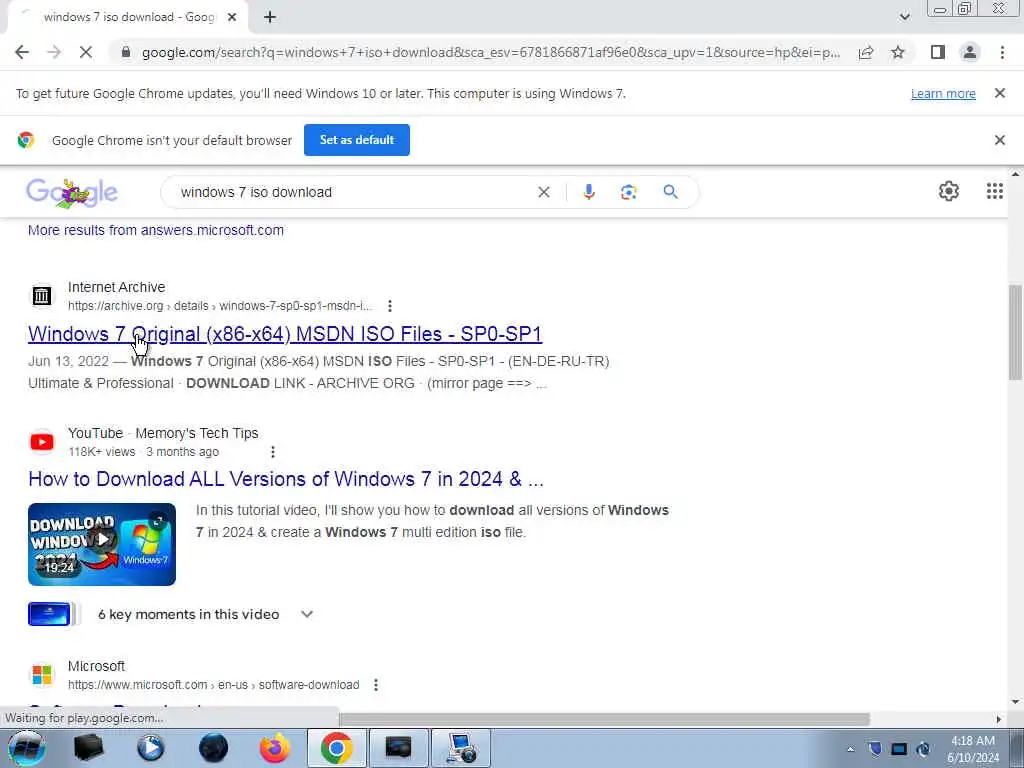Click the YouTube result favicon

point(42,442)
